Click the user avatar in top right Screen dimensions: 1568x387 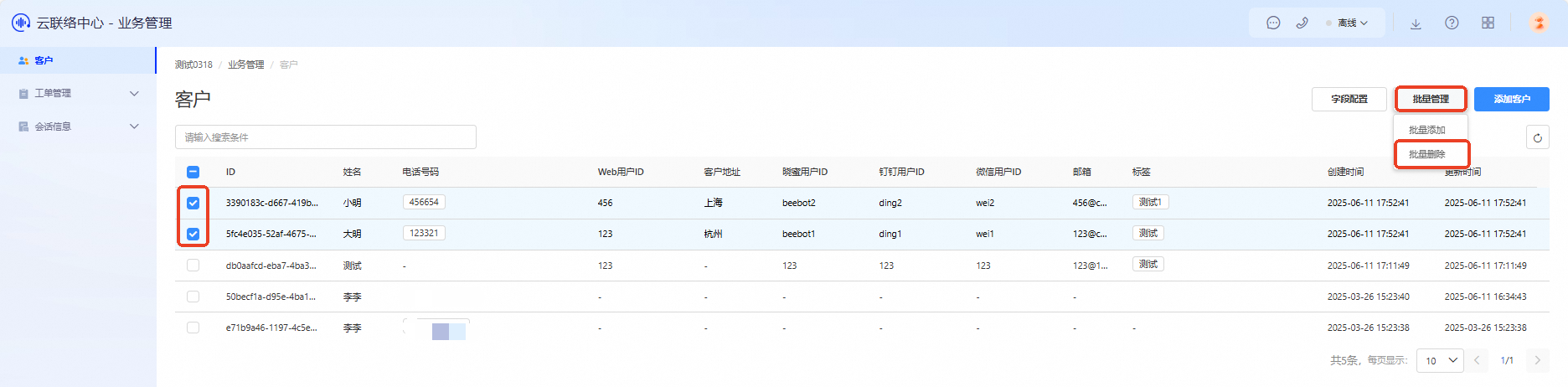[1539, 23]
